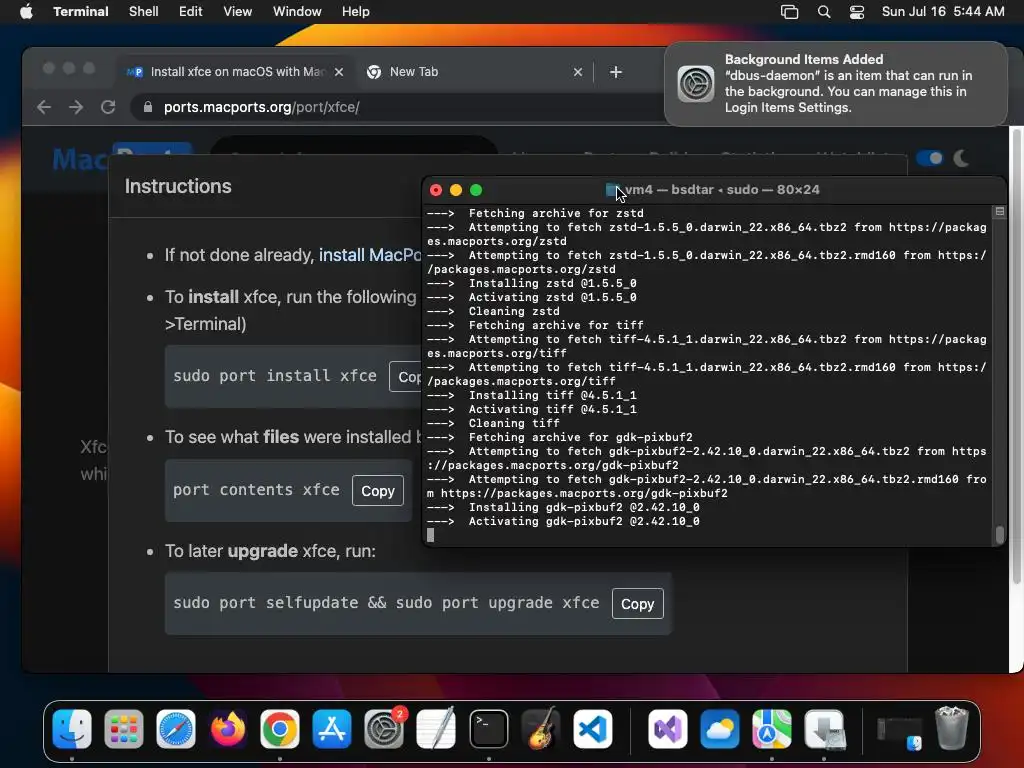The height and width of the screenshot is (768, 1024).
Task: Open the Edit menu
Action: click(x=191, y=12)
